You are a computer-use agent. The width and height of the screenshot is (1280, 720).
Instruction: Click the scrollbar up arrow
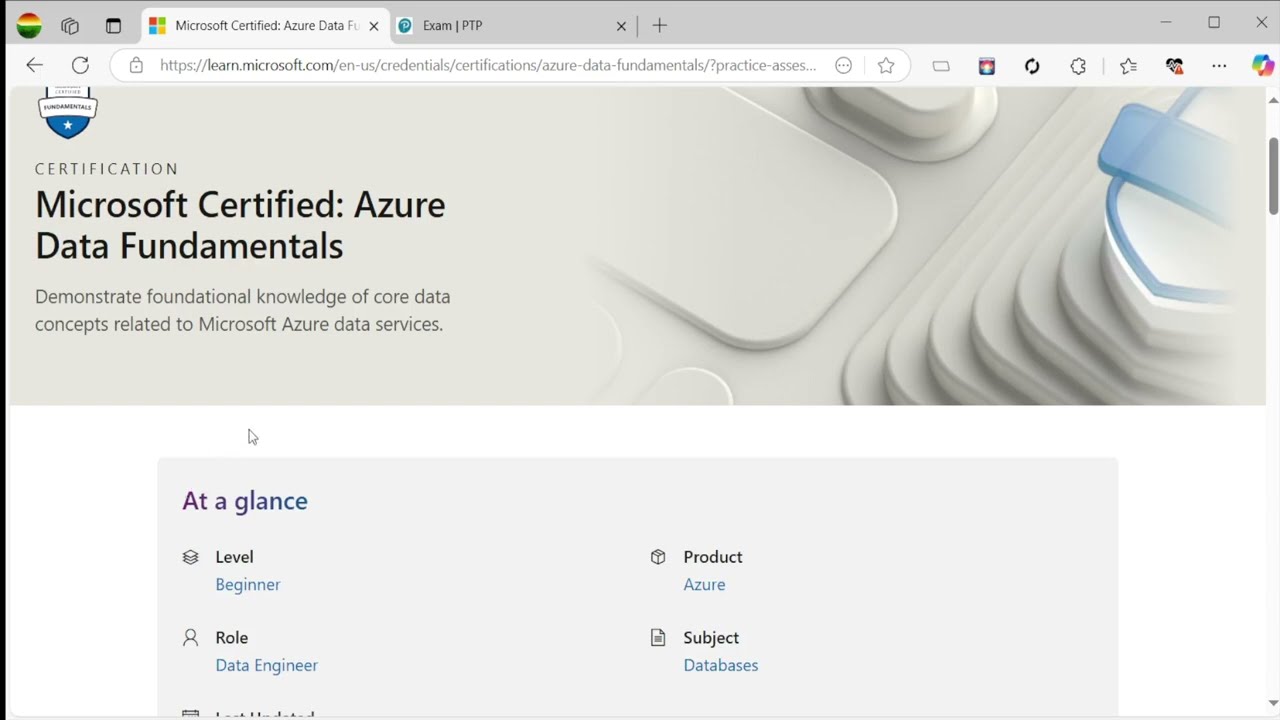coord(1273,99)
